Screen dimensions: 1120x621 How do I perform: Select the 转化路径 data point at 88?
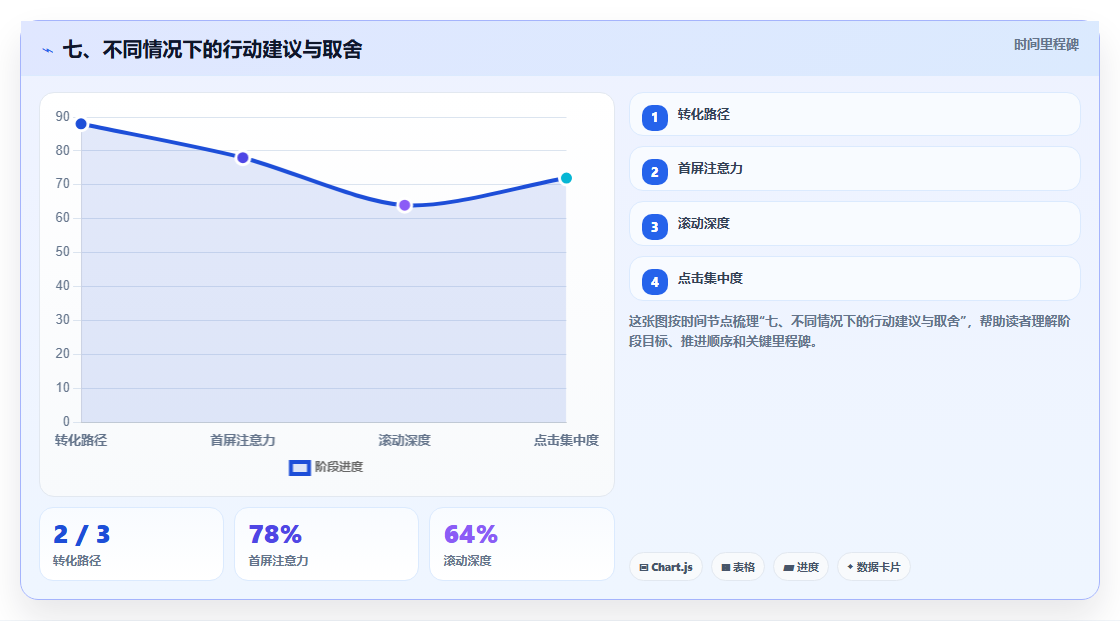point(81,124)
